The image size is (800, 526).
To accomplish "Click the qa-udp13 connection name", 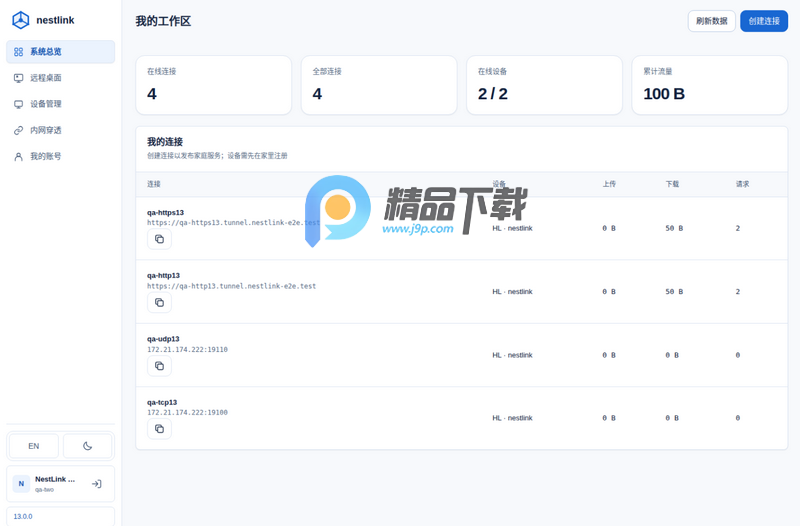I will pos(163,339).
